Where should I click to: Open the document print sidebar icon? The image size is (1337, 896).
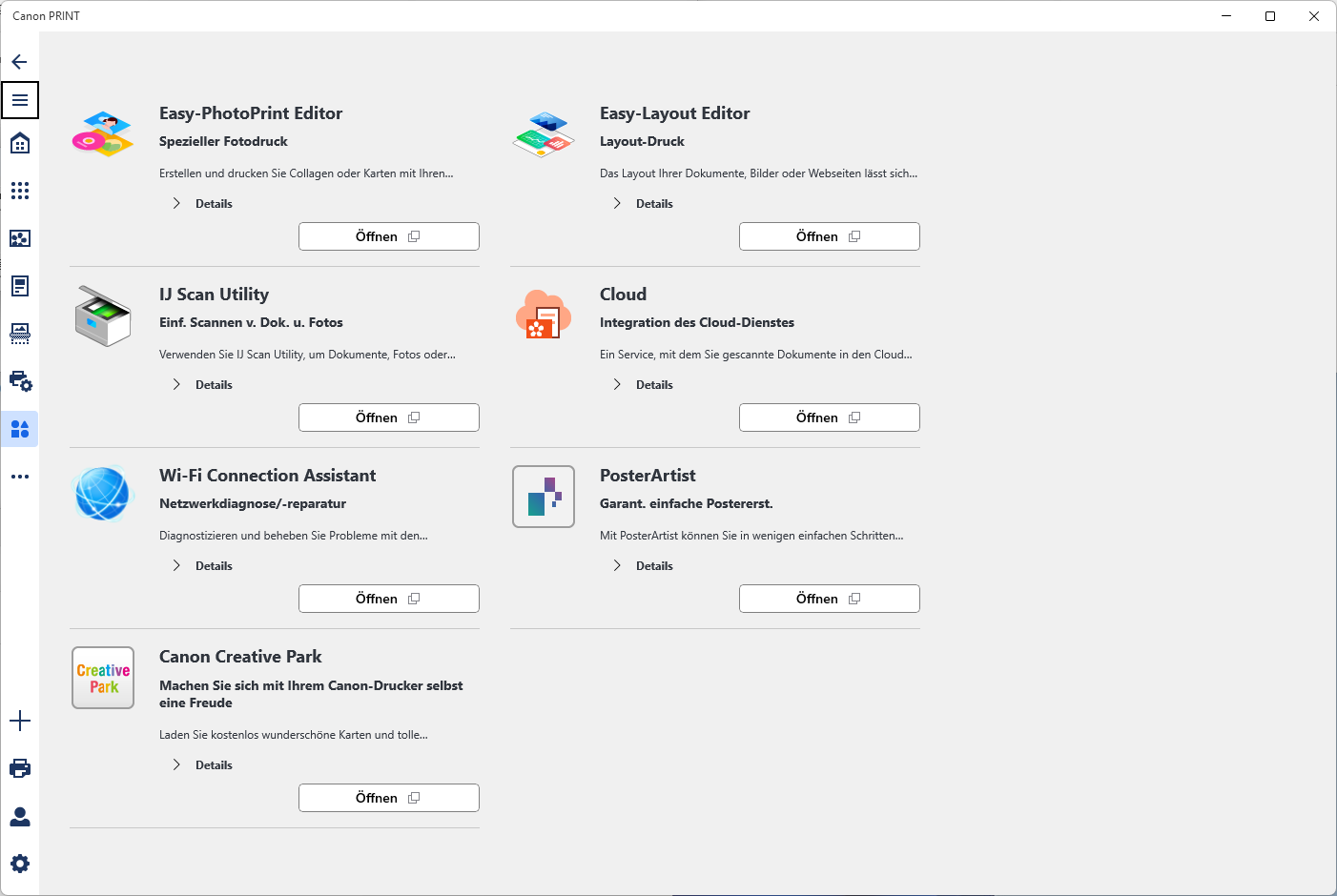(x=20, y=286)
